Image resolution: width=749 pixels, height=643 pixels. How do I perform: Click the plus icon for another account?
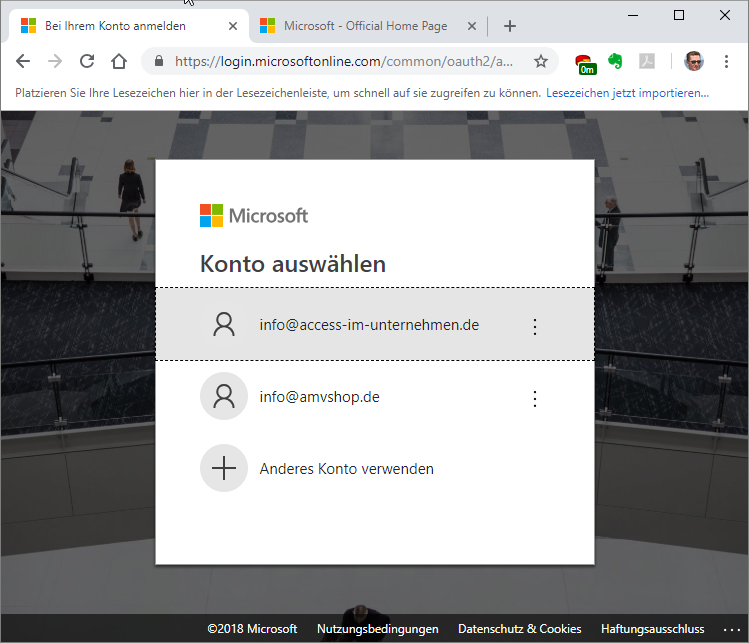(224, 468)
